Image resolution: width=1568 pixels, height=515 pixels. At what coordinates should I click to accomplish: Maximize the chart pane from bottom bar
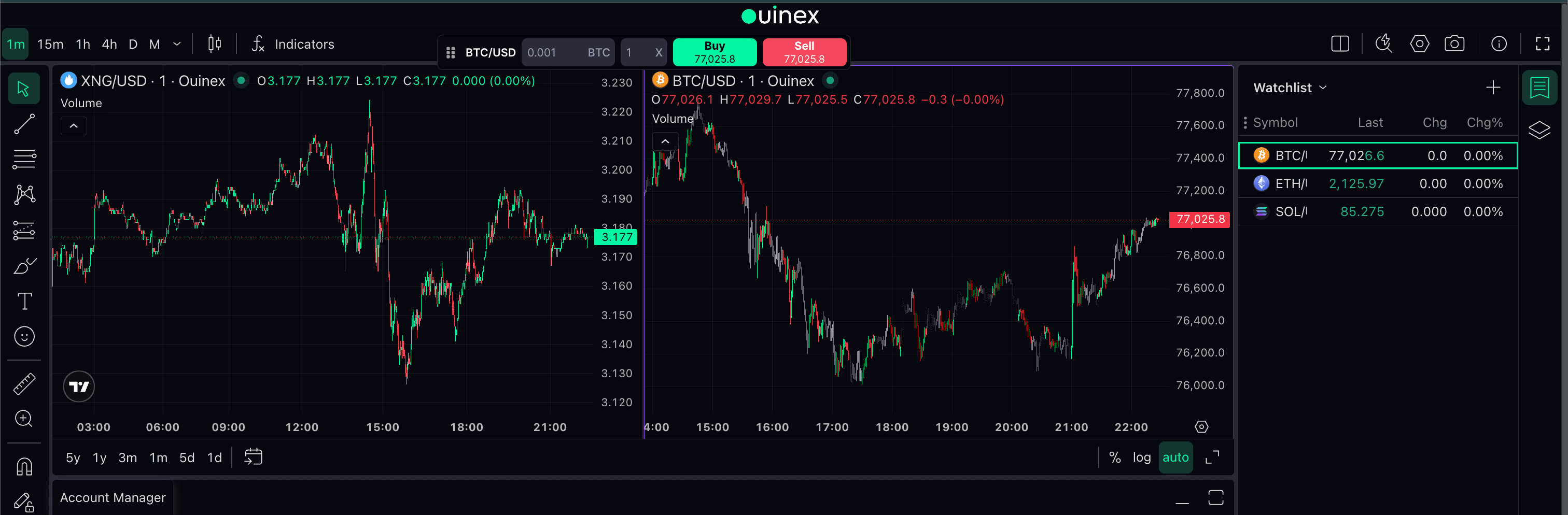(x=1212, y=457)
